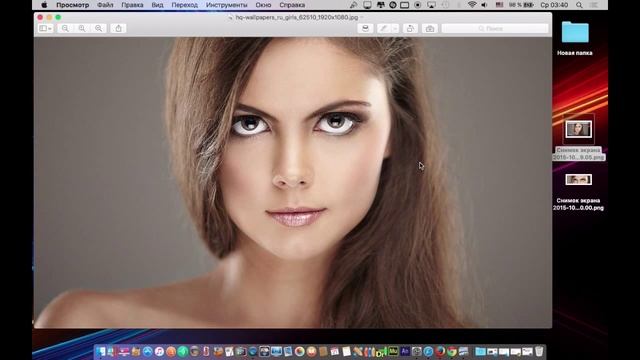The image size is (640, 360).
Task: Select the markup pen tool
Action: pos(383,28)
